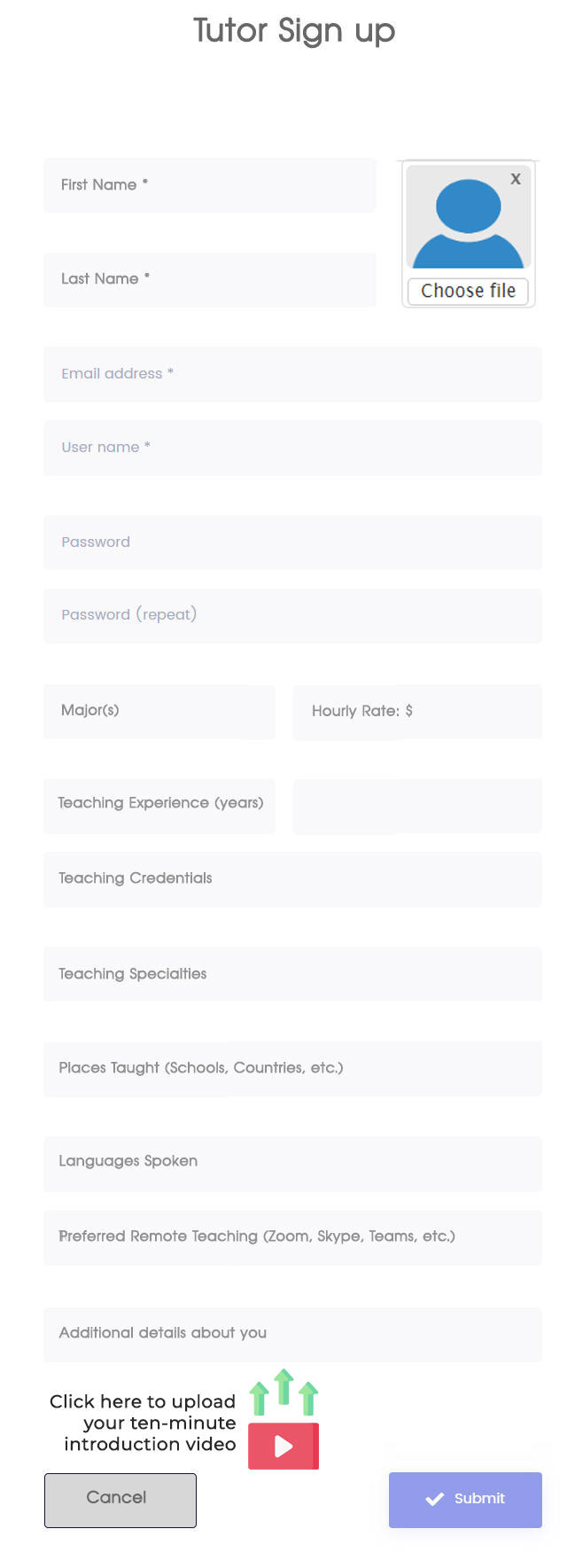
Task: Submit the tutor sign up form
Action: pos(465,1499)
